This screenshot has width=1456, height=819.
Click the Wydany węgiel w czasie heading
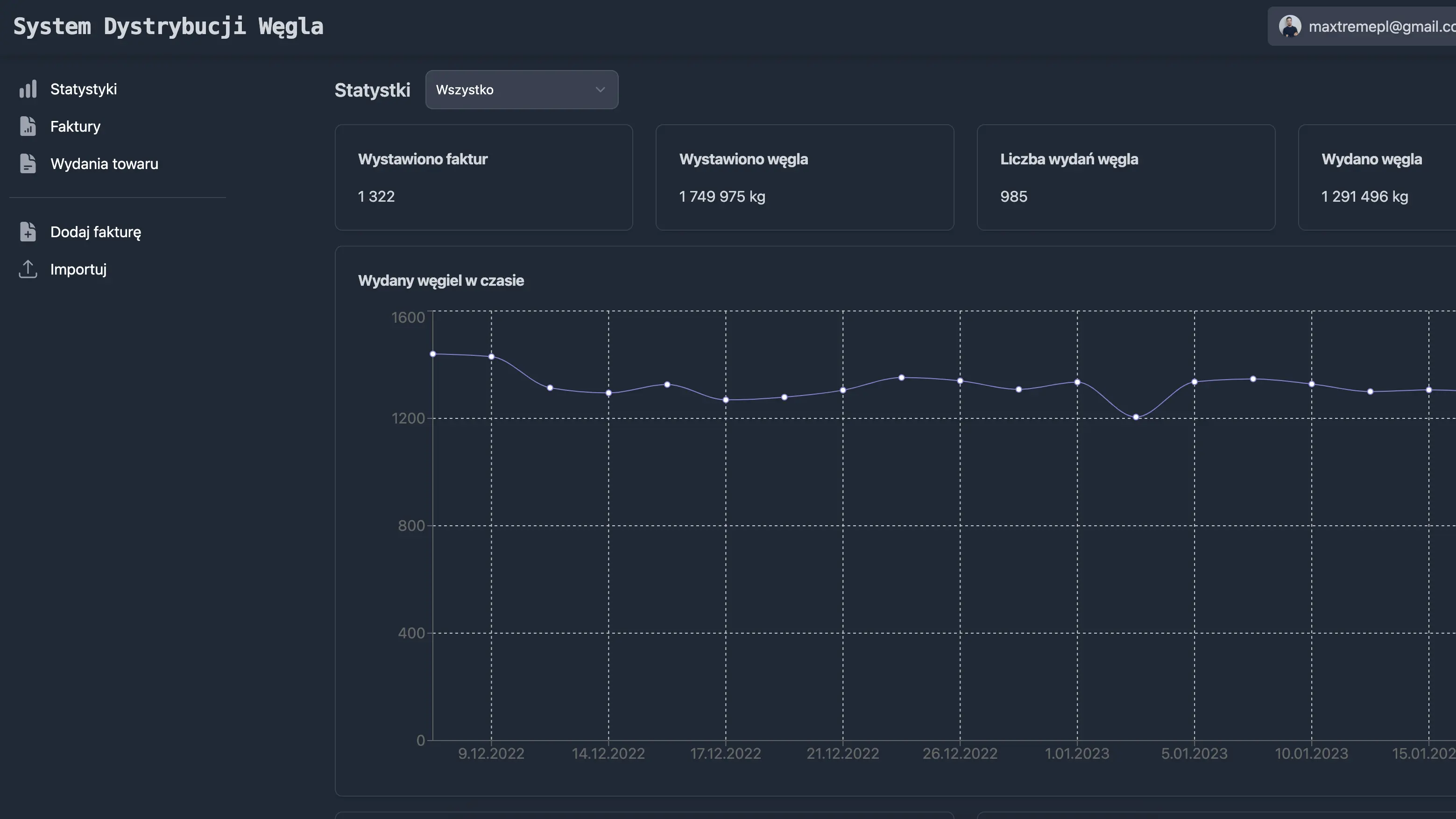pyautogui.click(x=441, y=280)
